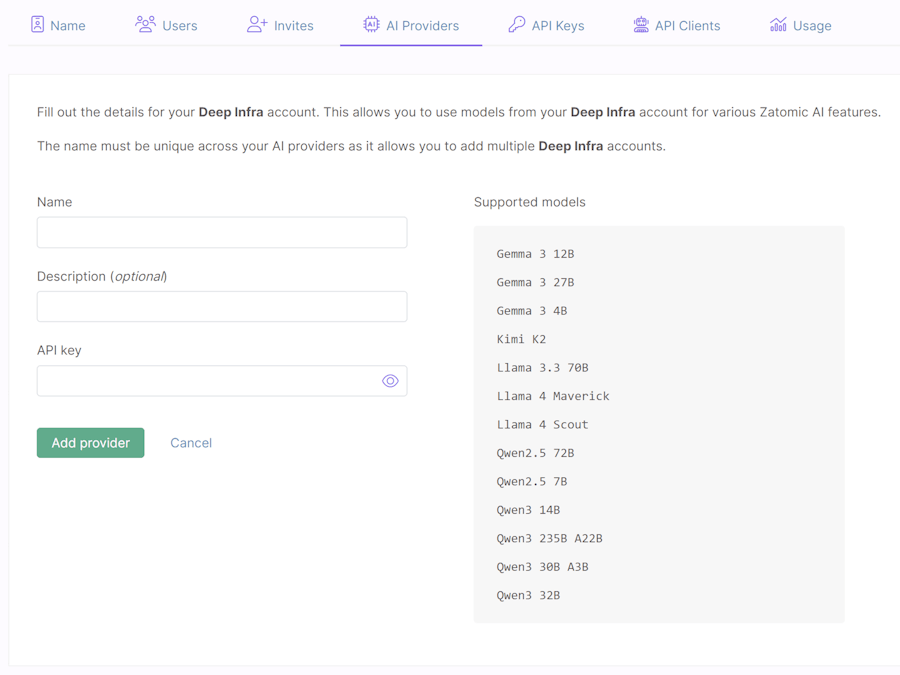The width and height of the screenshot is (900, 675).
Task: Click the Description (optional) label
Action: [x=102, y=277]
